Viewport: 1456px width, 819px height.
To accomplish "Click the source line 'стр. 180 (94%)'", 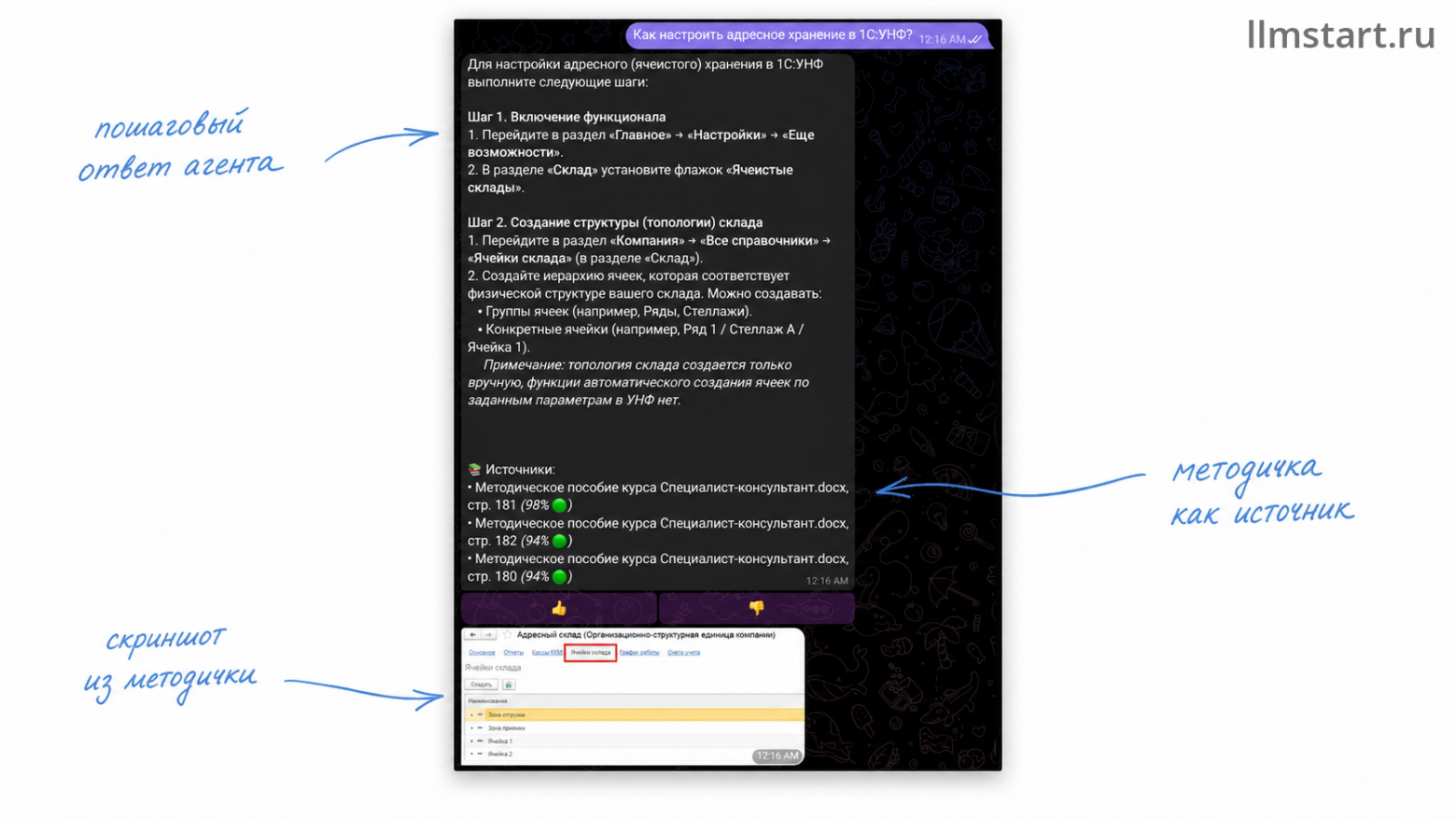I will pos(520,576).
